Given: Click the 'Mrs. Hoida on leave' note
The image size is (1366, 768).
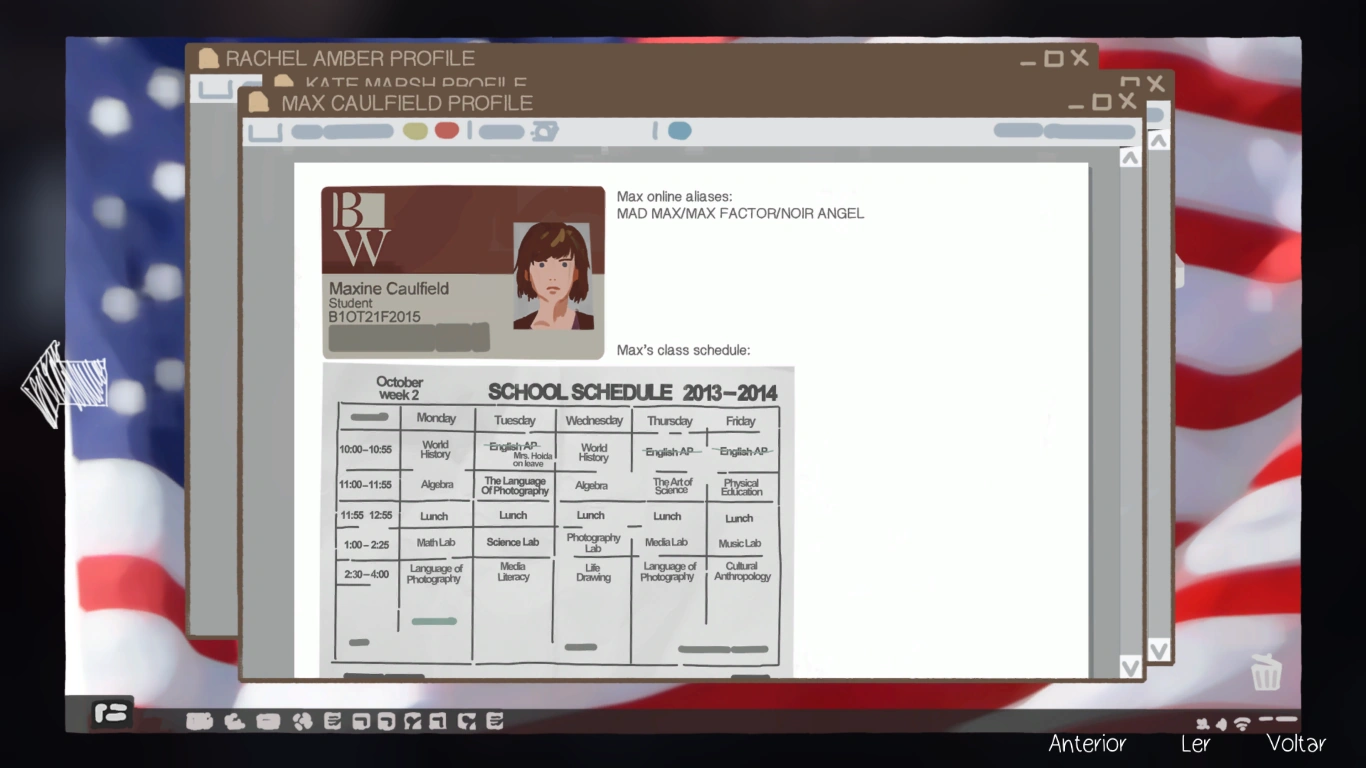Looking at the screenshot, I should (x=532, y=460).
